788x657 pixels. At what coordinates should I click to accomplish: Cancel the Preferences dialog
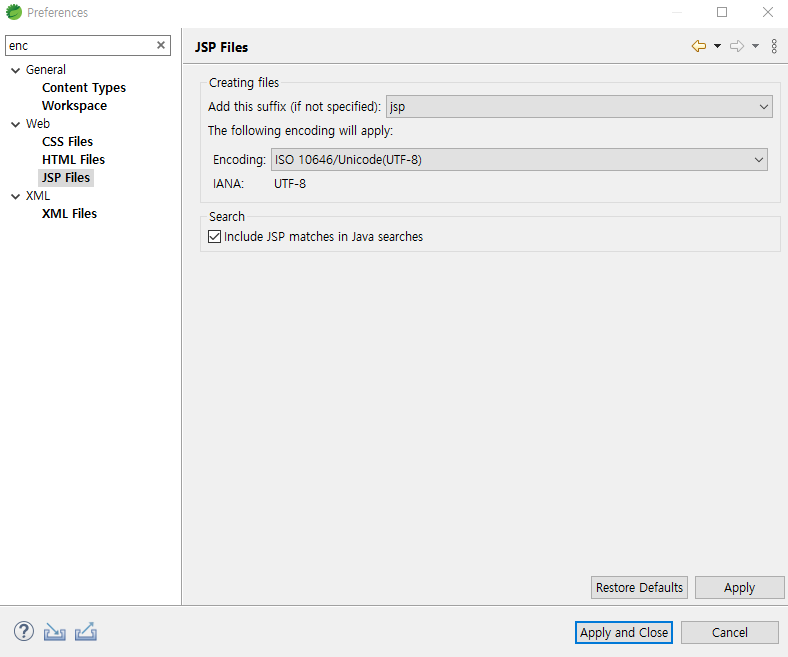(x=730, y=632)
